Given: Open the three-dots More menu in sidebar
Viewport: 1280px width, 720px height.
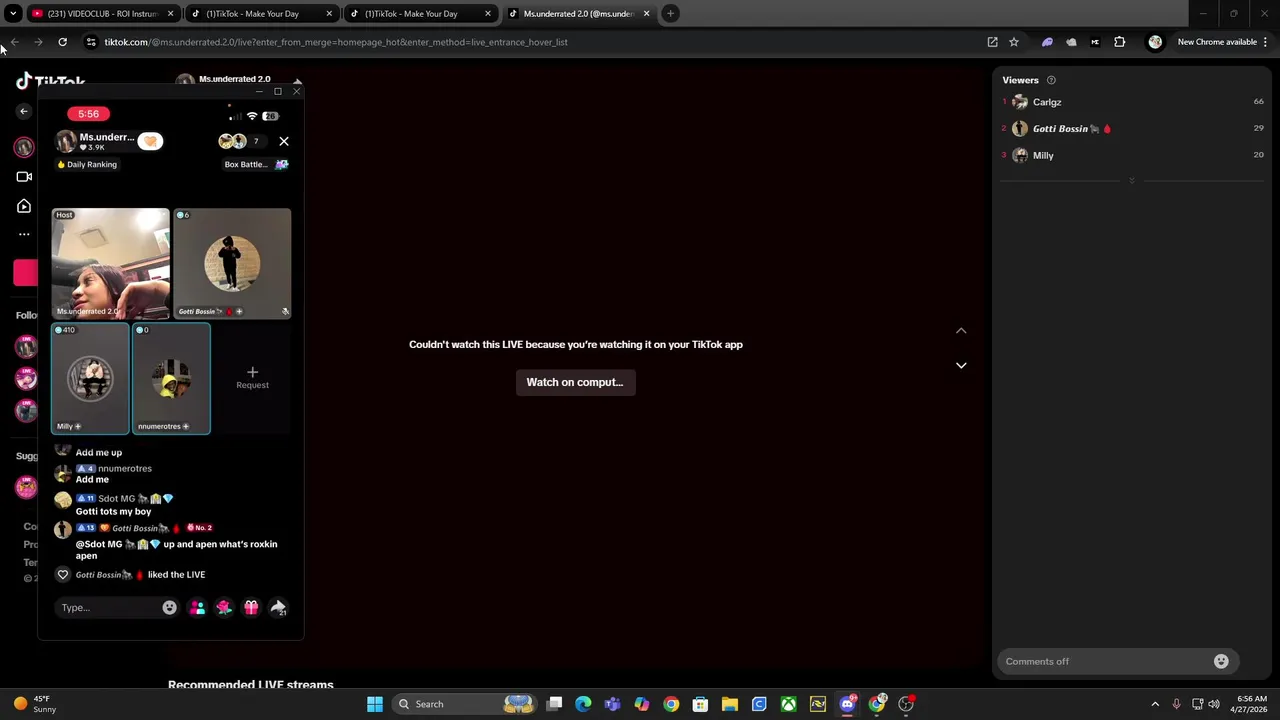Looking at the screenshot, I should click(x=24, y=234).
